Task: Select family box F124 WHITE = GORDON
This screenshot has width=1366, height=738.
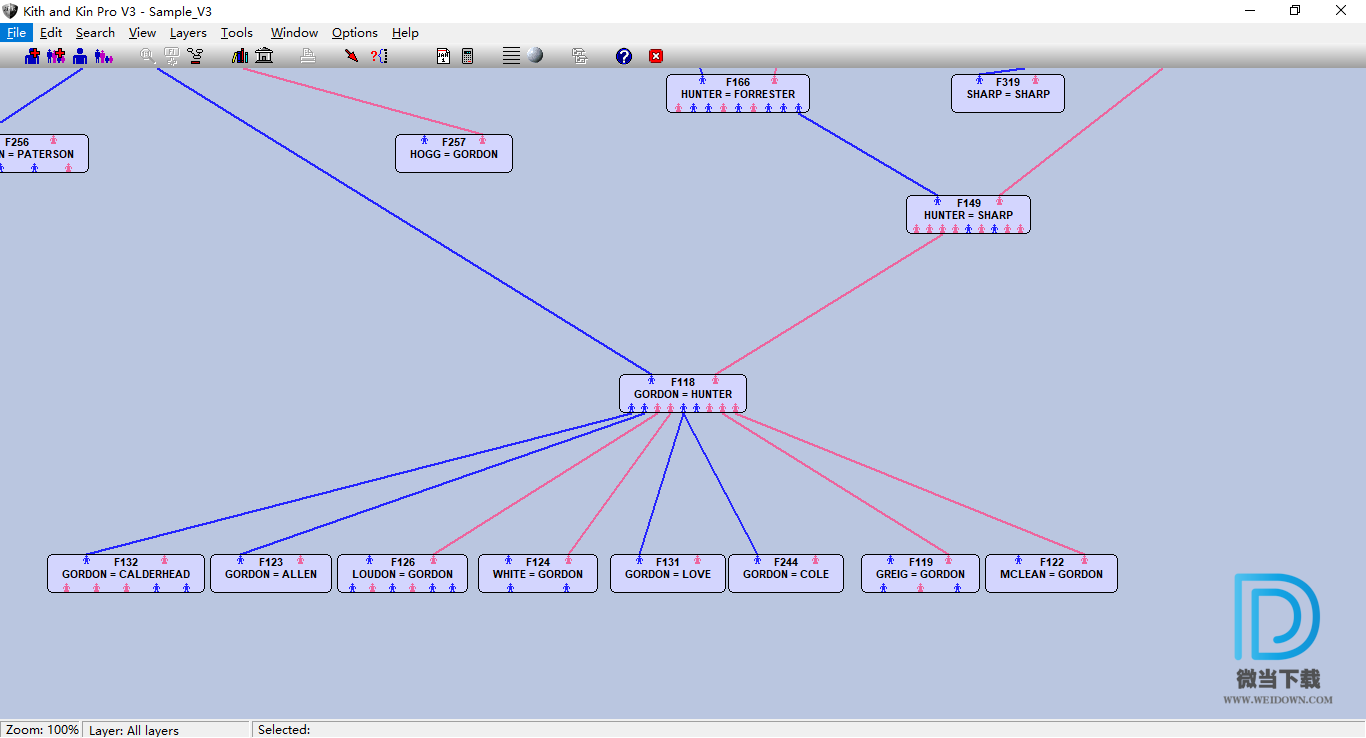Action: [538, 574]
